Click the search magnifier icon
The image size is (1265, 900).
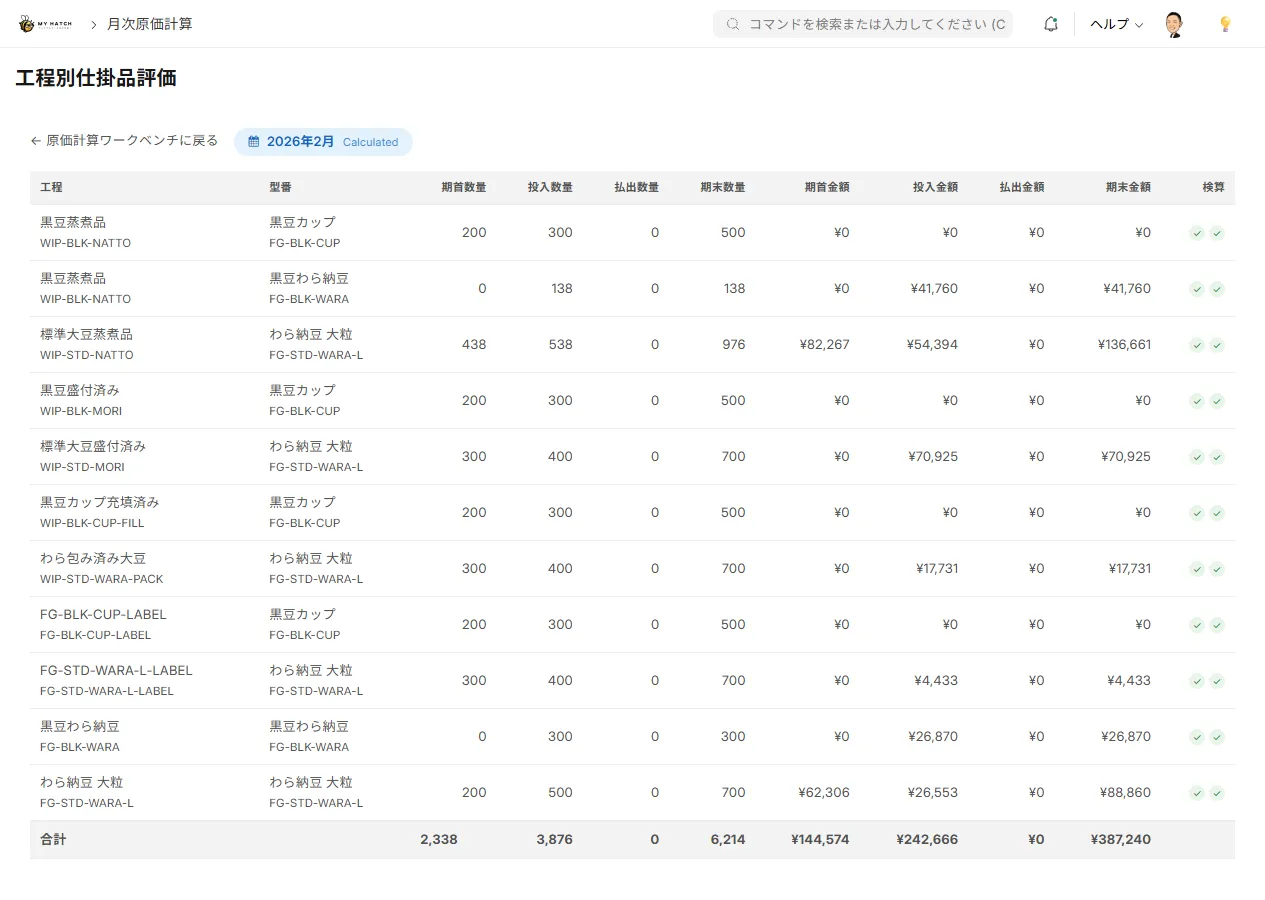point(733,24)
